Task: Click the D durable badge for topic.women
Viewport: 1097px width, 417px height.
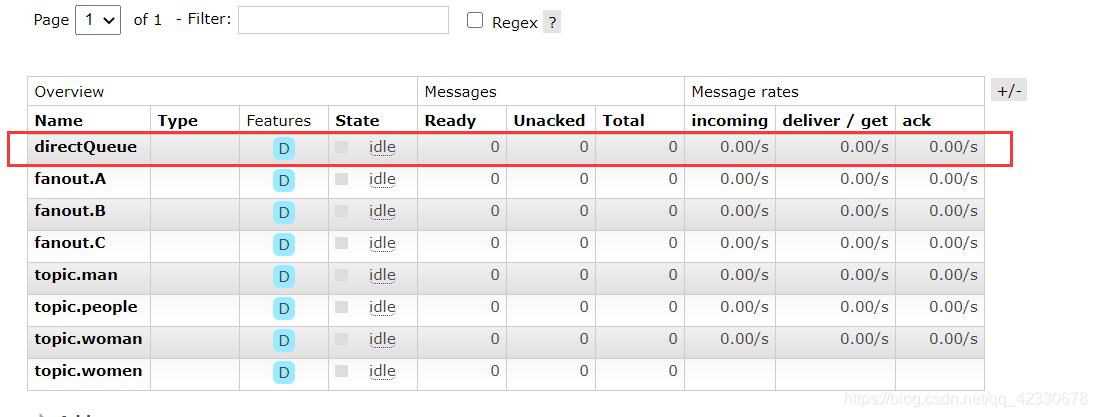Action: 283,372
